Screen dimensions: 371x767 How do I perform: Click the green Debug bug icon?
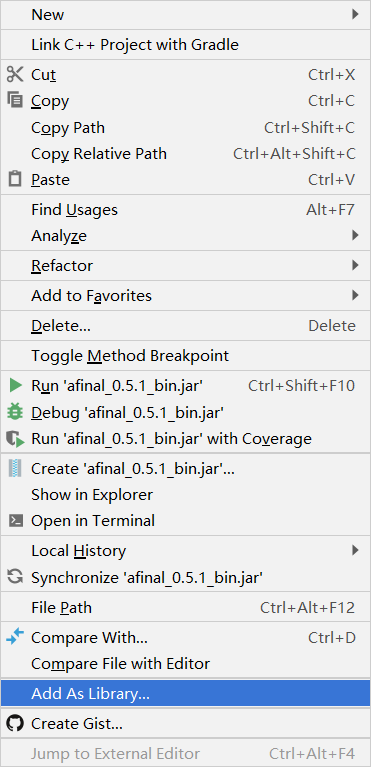[x=15, y=412]
